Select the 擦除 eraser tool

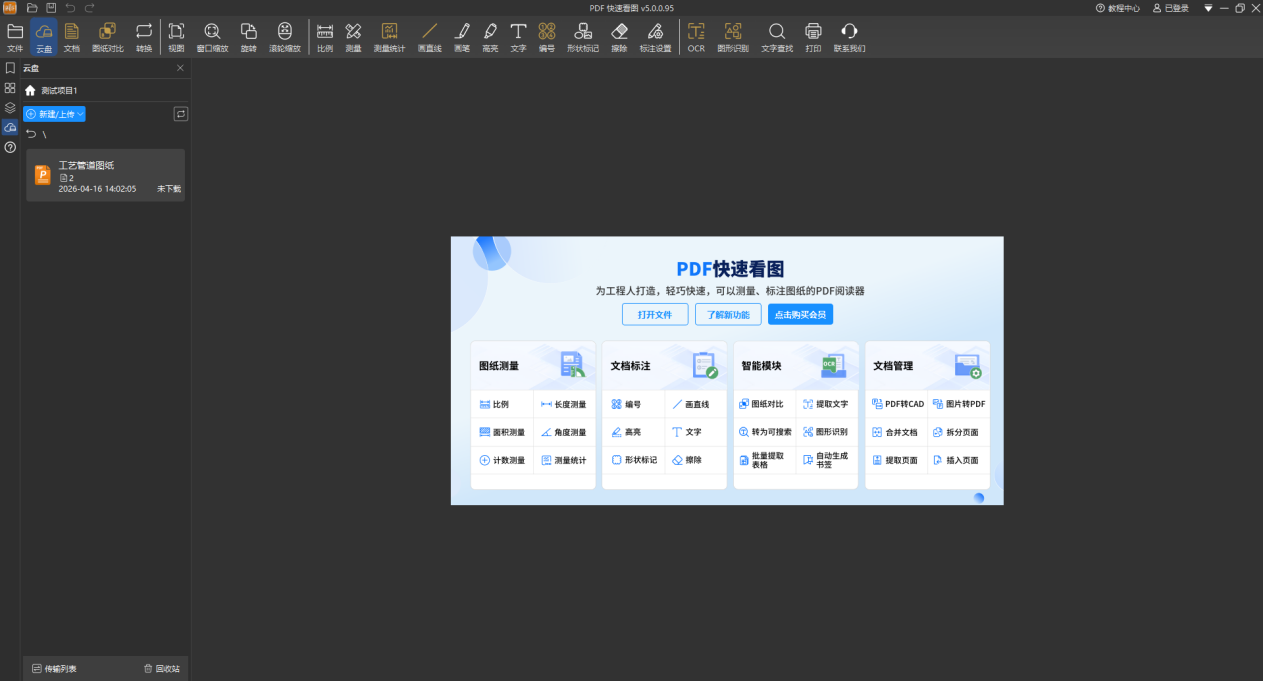(619, 37)
